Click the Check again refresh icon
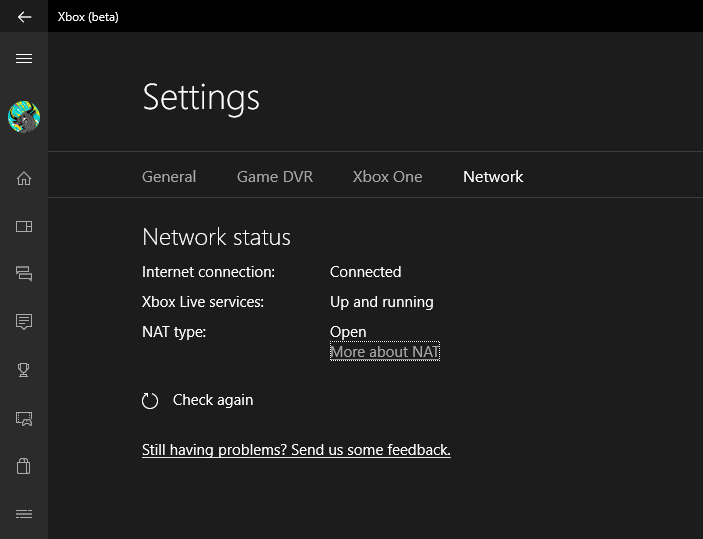 click(x=150, y=401)
